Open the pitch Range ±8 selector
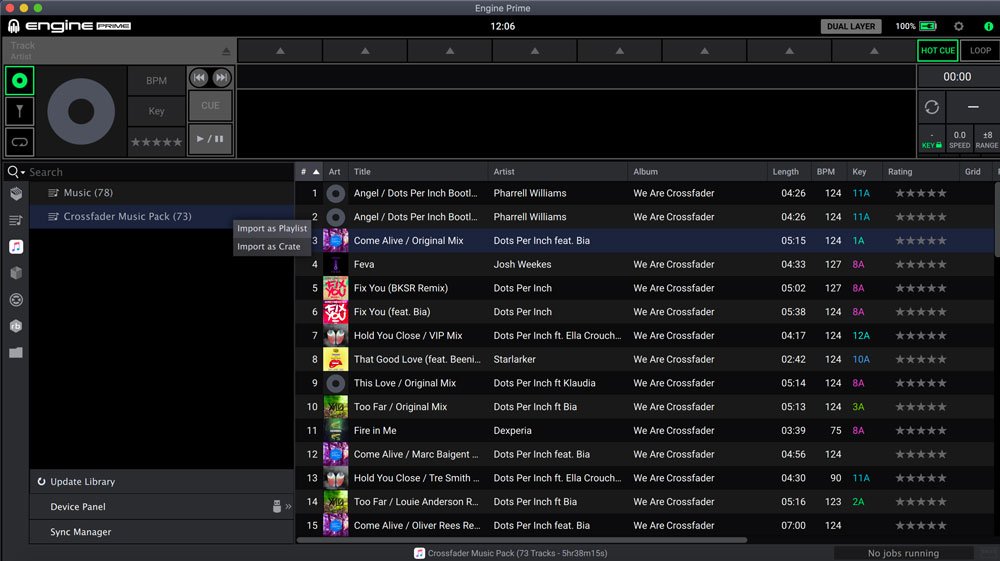This screenshot has width=1000, height=561. coord(987,140)
